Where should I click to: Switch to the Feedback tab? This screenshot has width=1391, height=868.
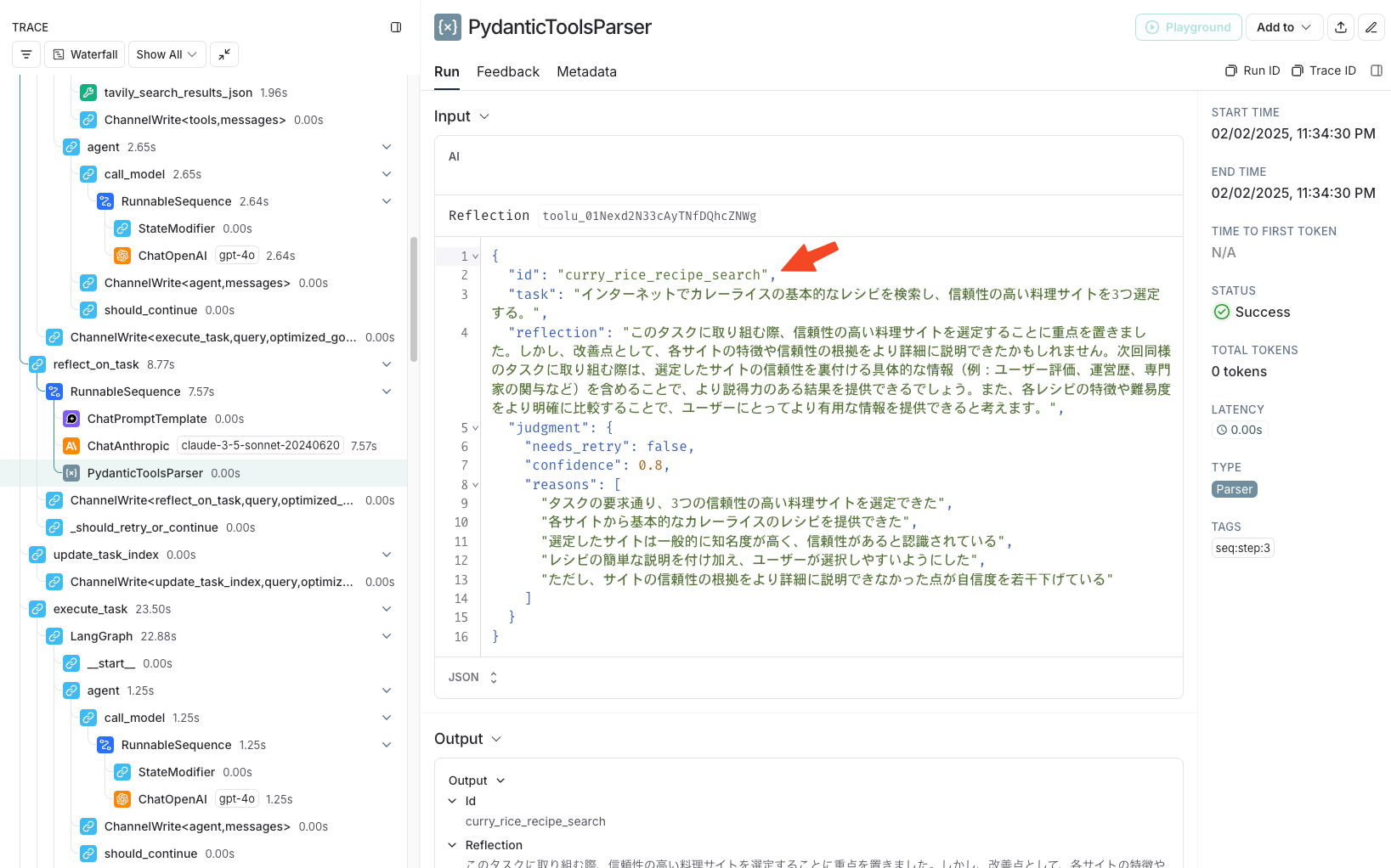[508, 71]
